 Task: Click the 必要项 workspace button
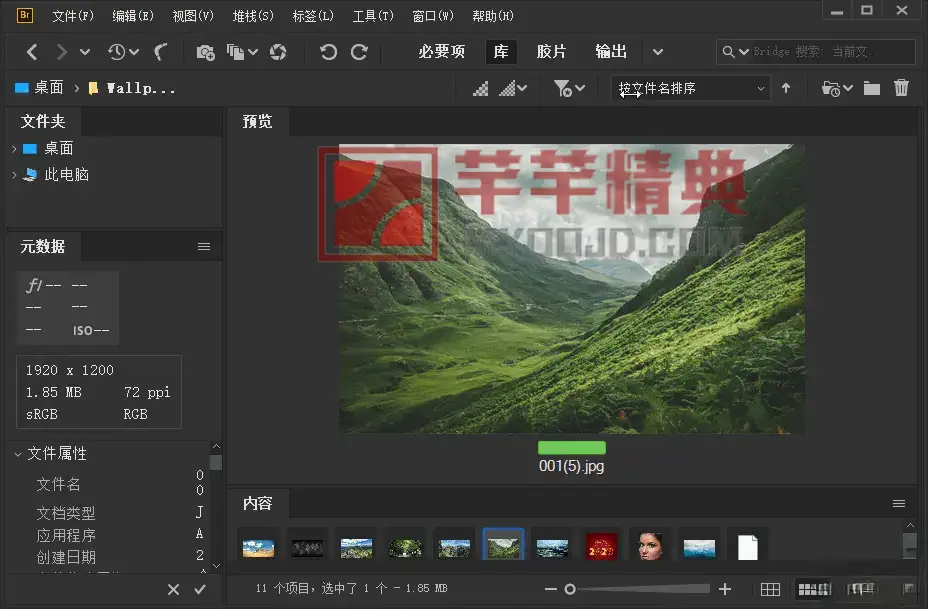[440, 51]
